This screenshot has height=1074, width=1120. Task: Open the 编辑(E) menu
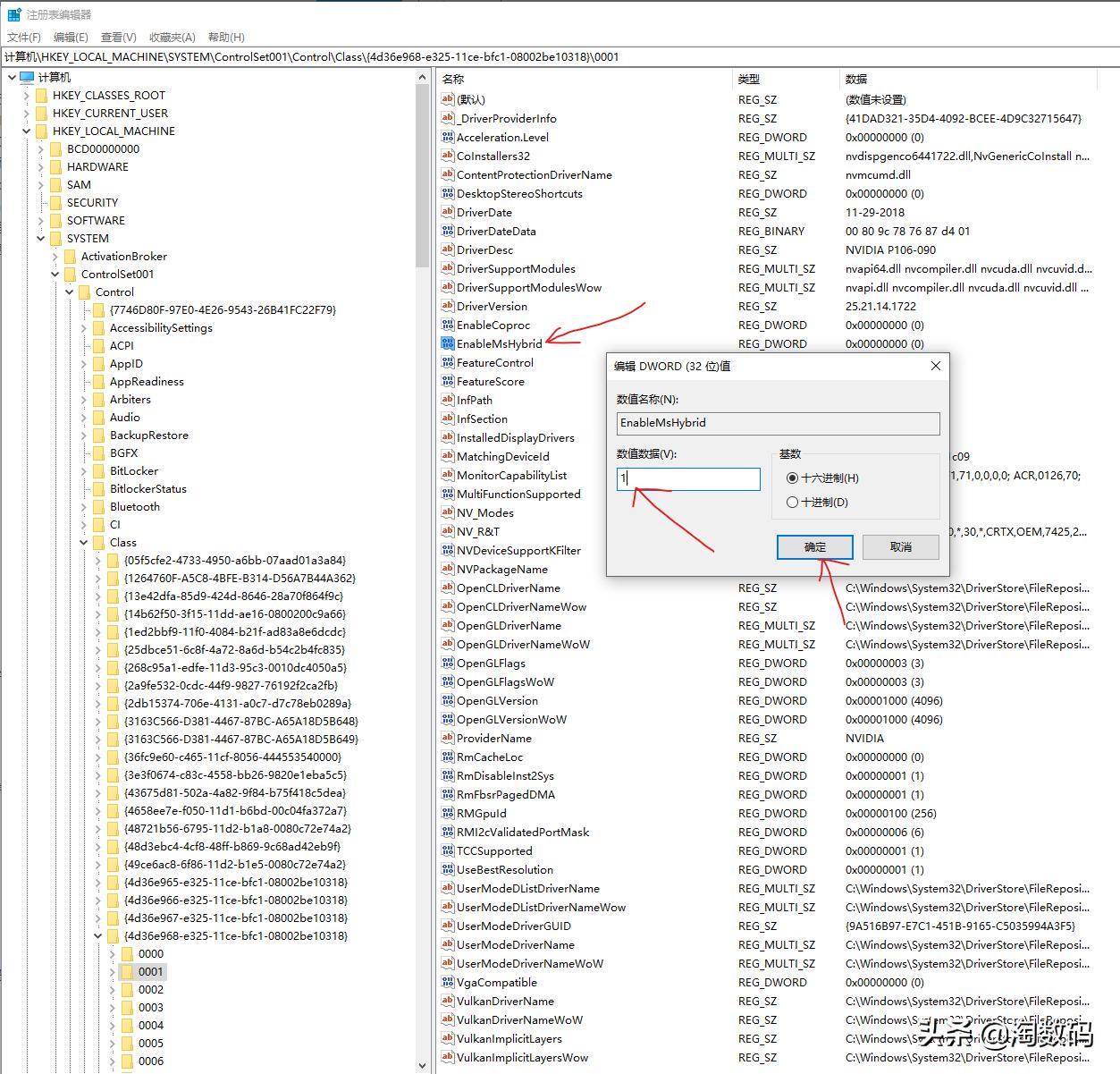pos(71,37)
